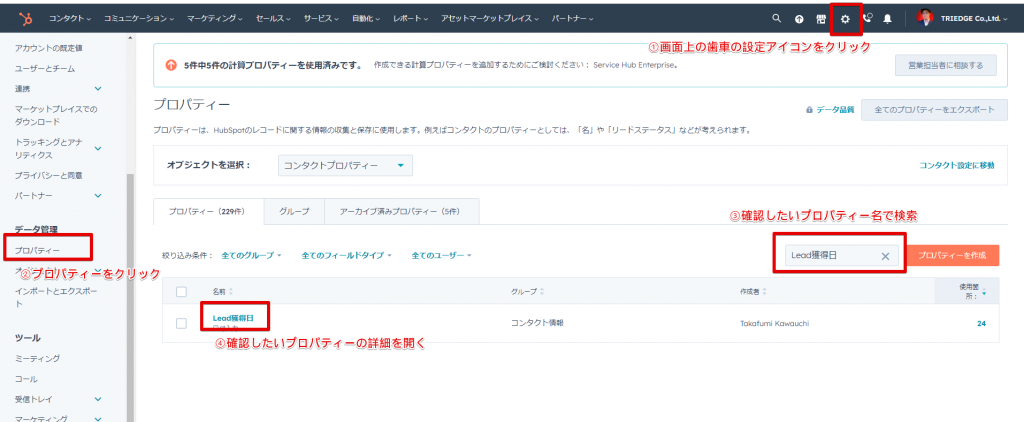Image resolution: width=1024 pixels, height=422 pixels.
Task: Open the gear settings icon
Action: tap(845, 19)
